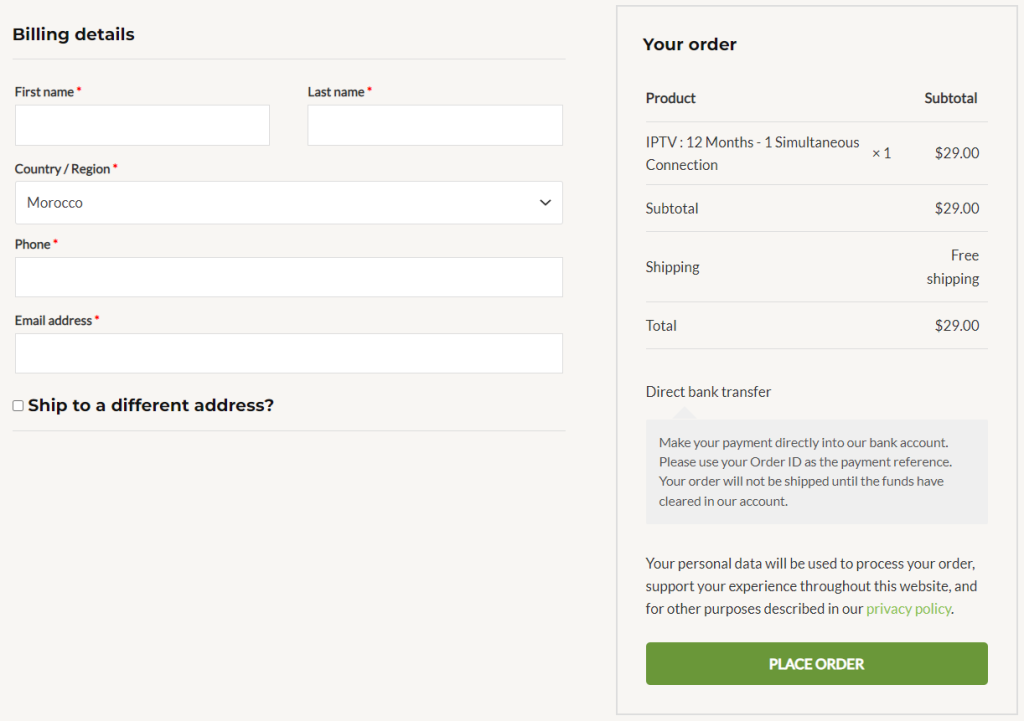This screenshot has height=721, width=1024.
Task: Click the Email address field label
Action: tap(53, 320)
